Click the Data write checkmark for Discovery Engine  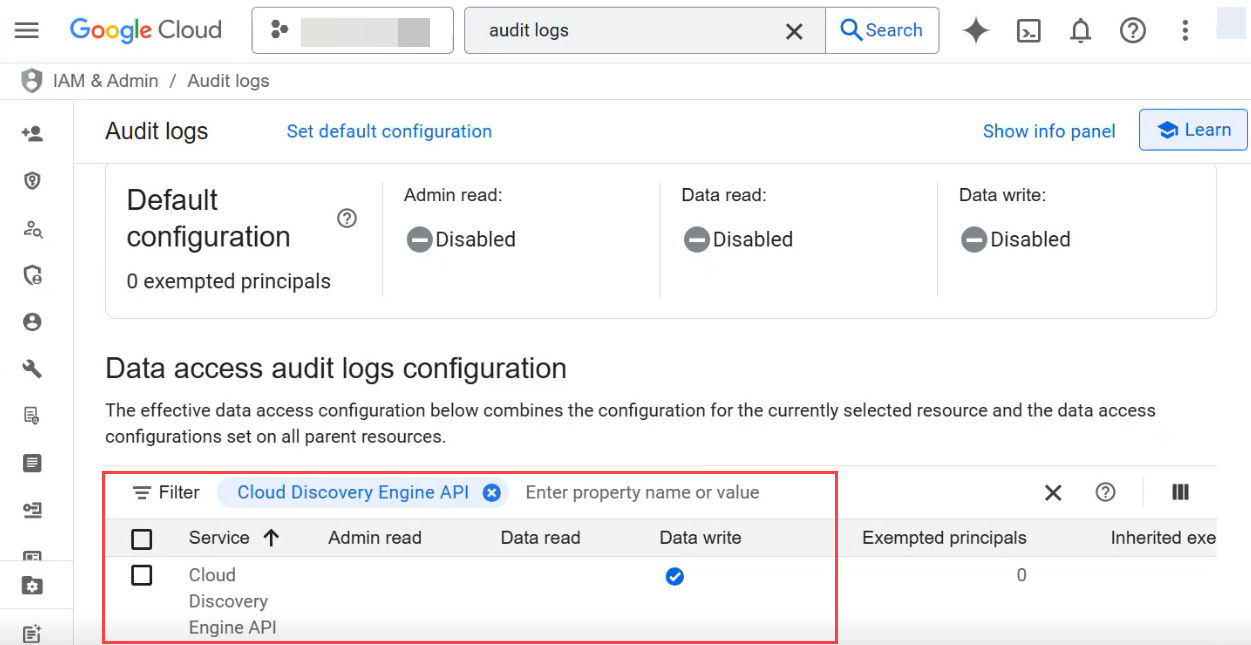(675, 576)
